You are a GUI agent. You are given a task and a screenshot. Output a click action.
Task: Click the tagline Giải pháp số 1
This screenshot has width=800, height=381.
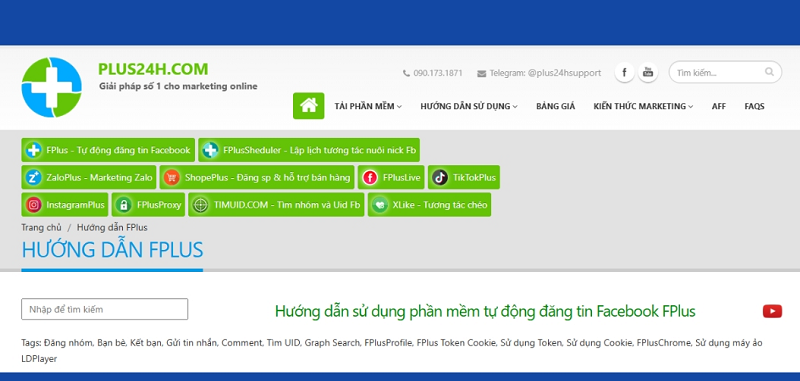[x=178, y=86]
